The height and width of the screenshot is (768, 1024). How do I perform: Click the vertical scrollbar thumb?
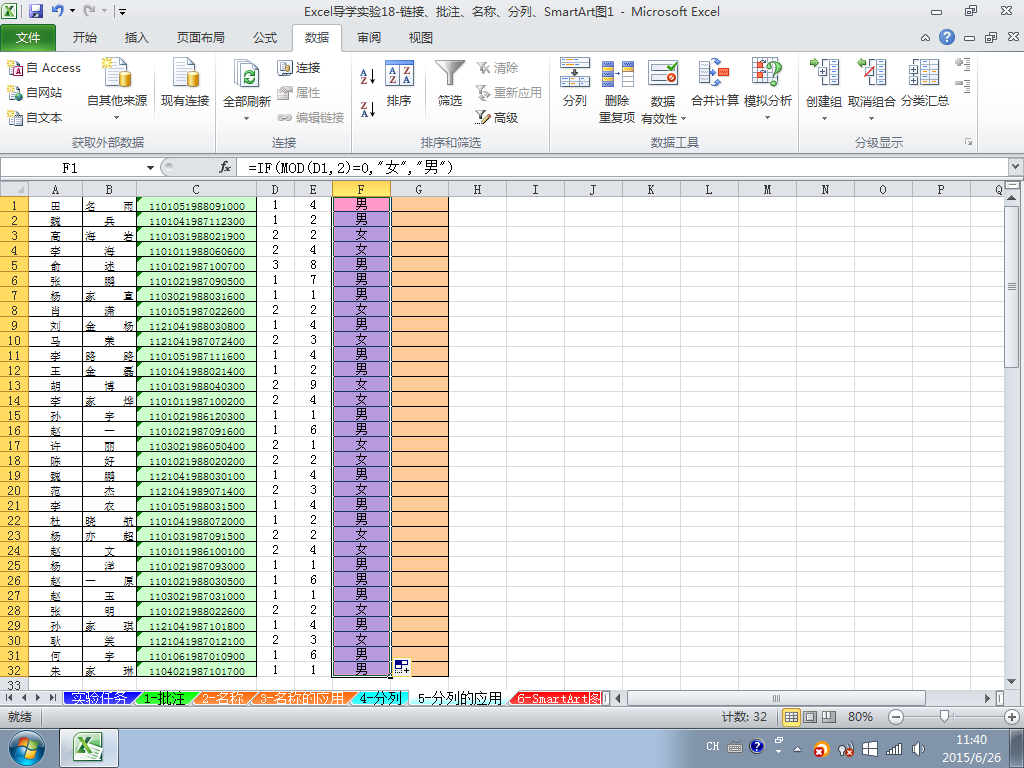1012,287
